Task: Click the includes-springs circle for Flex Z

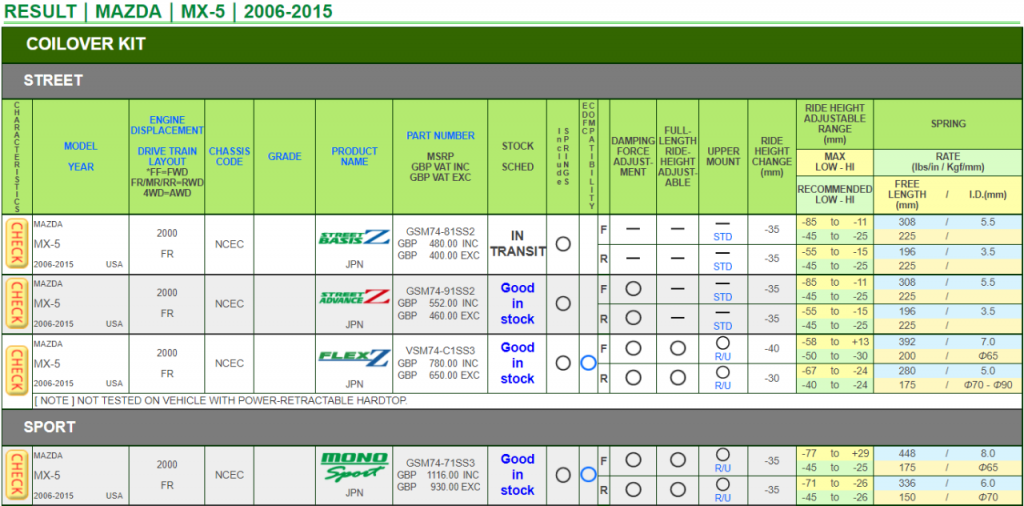Action: (563, 363)
